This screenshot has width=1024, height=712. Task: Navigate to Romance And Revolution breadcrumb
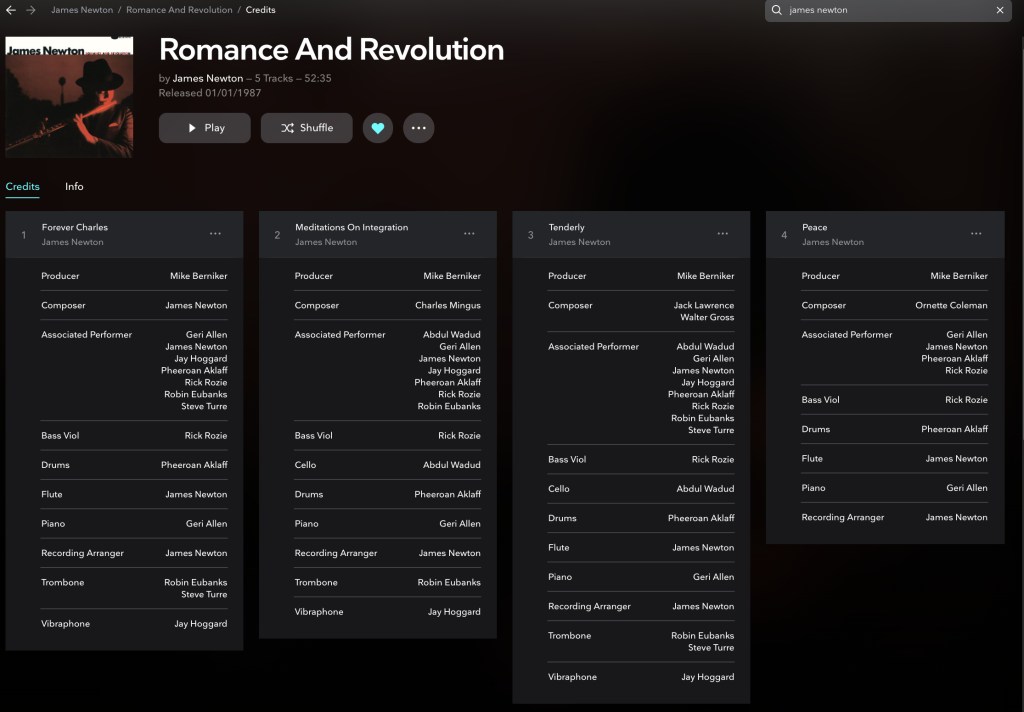tap(179, 10)
